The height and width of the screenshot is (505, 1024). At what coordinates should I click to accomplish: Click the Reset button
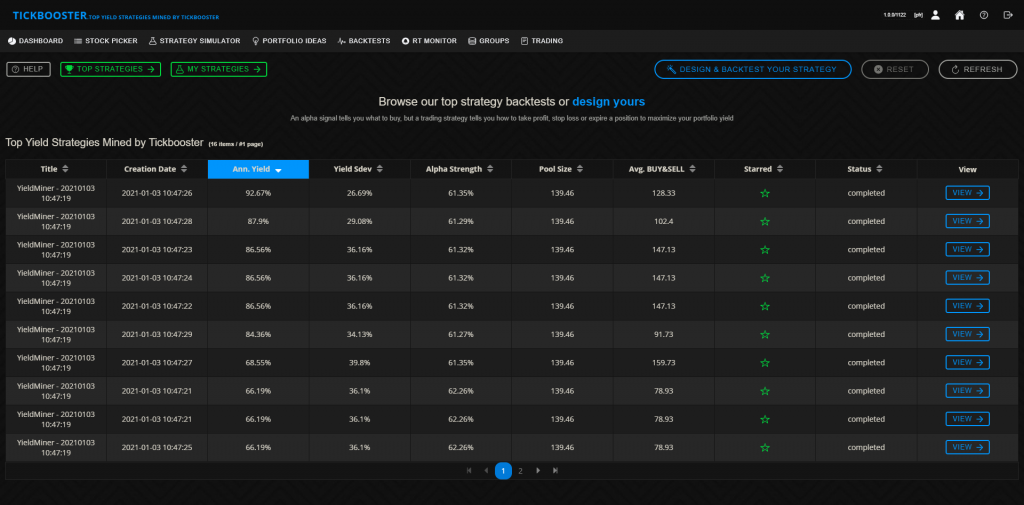[895, 69]
